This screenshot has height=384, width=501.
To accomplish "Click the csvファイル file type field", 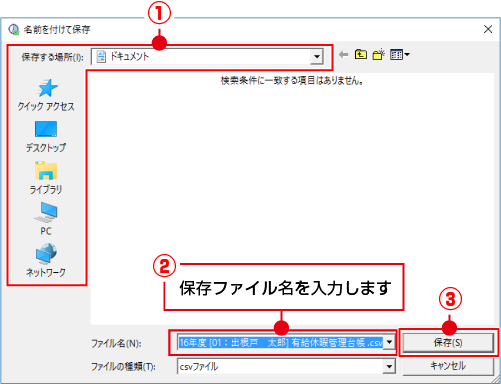I will click(x=280, y=367).
